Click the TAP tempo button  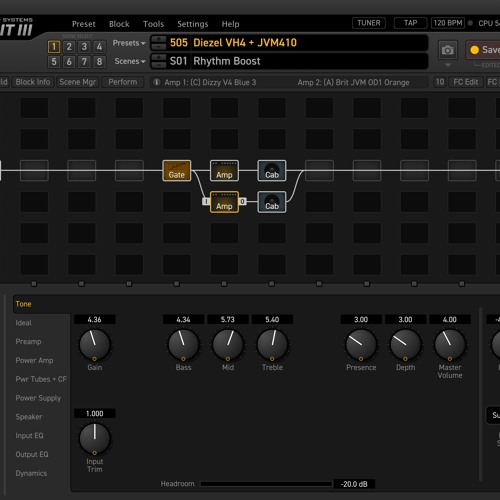[x=411, y=23]
